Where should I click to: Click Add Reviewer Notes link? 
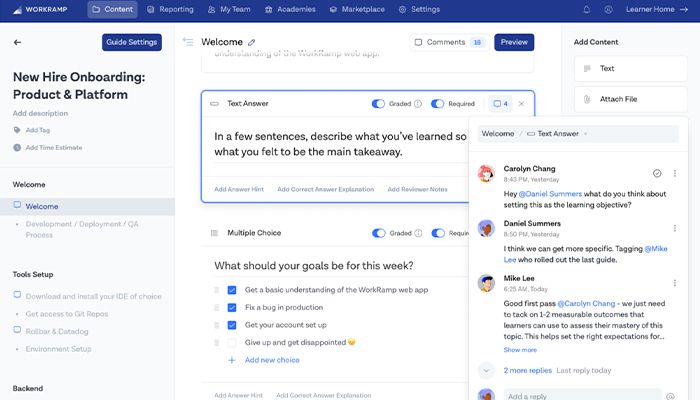click(417, 189)
